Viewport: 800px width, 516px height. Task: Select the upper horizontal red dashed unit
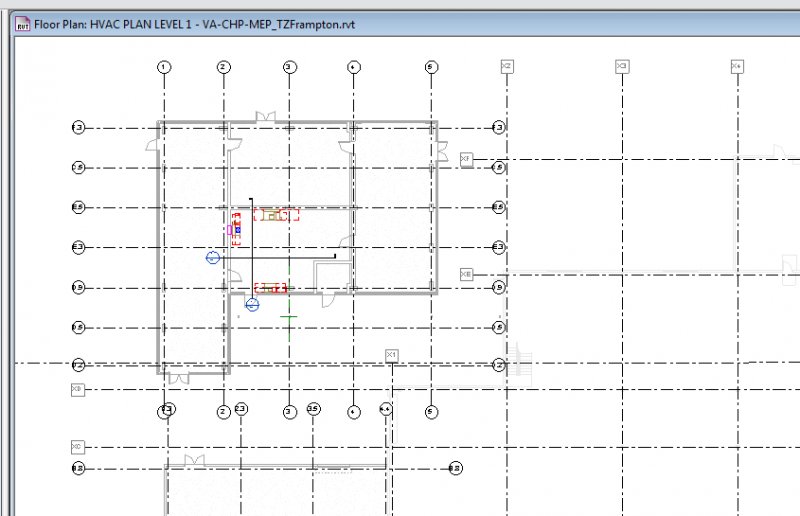click(x=277, y=215)
